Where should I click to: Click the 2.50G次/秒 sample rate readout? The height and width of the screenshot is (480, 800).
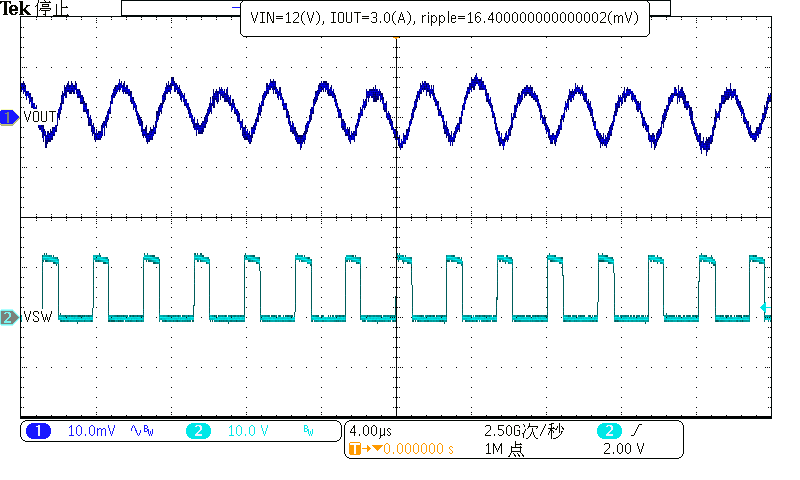(x=524, y=431)
